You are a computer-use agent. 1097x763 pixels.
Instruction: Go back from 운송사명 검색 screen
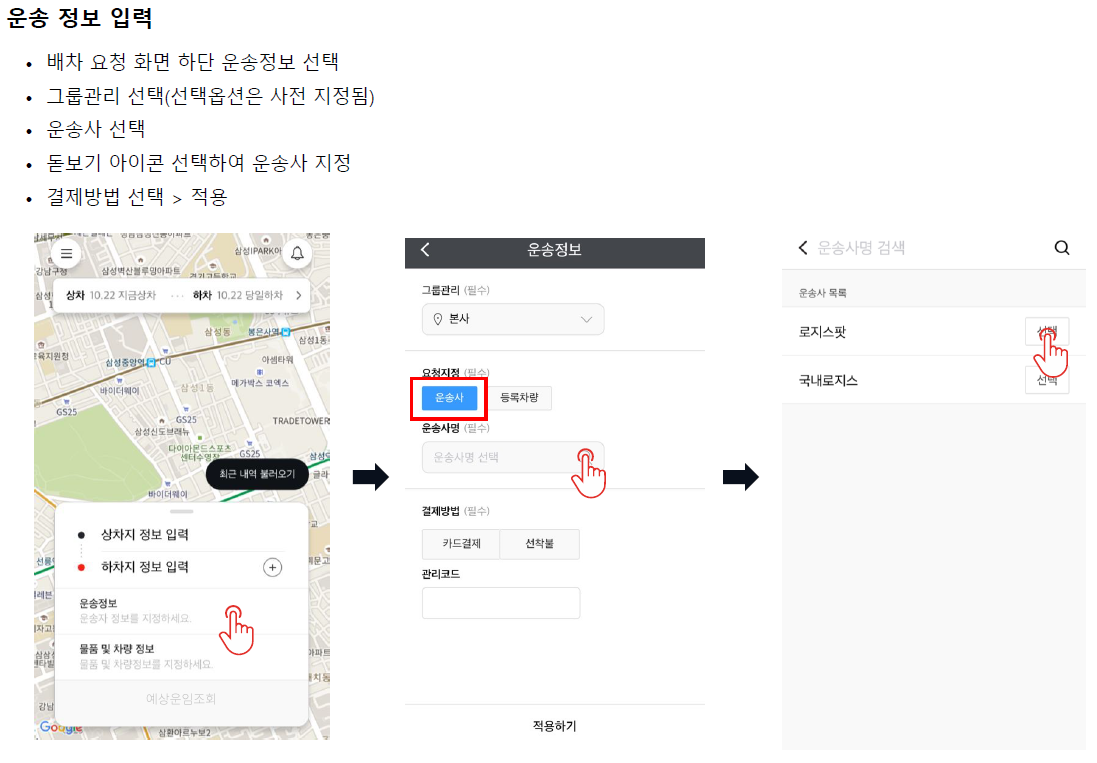[x=803, y=248]
